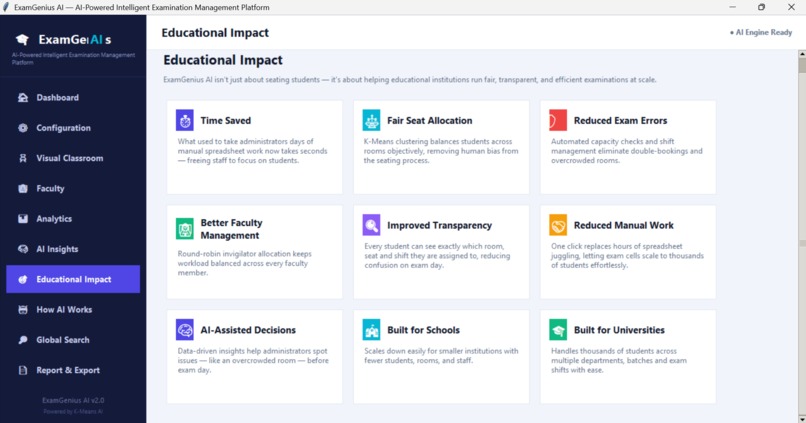Click the Built for Schools heading
This screenshot has width=806, height=423.
click(423, 330)
